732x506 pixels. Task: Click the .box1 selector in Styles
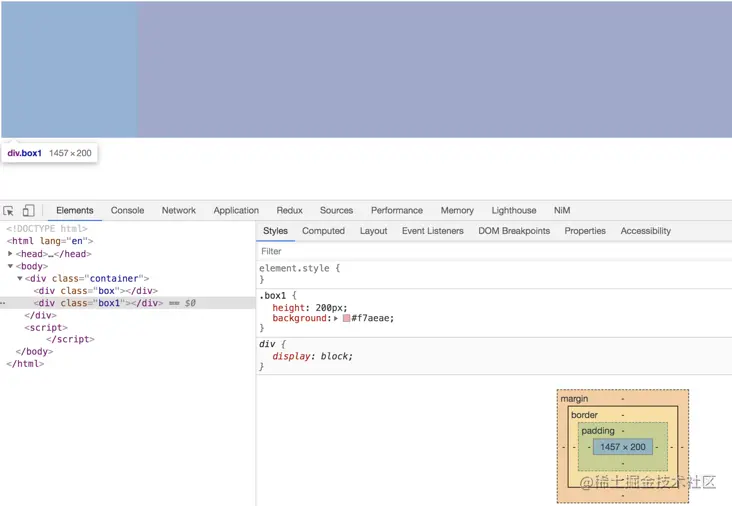272,295
